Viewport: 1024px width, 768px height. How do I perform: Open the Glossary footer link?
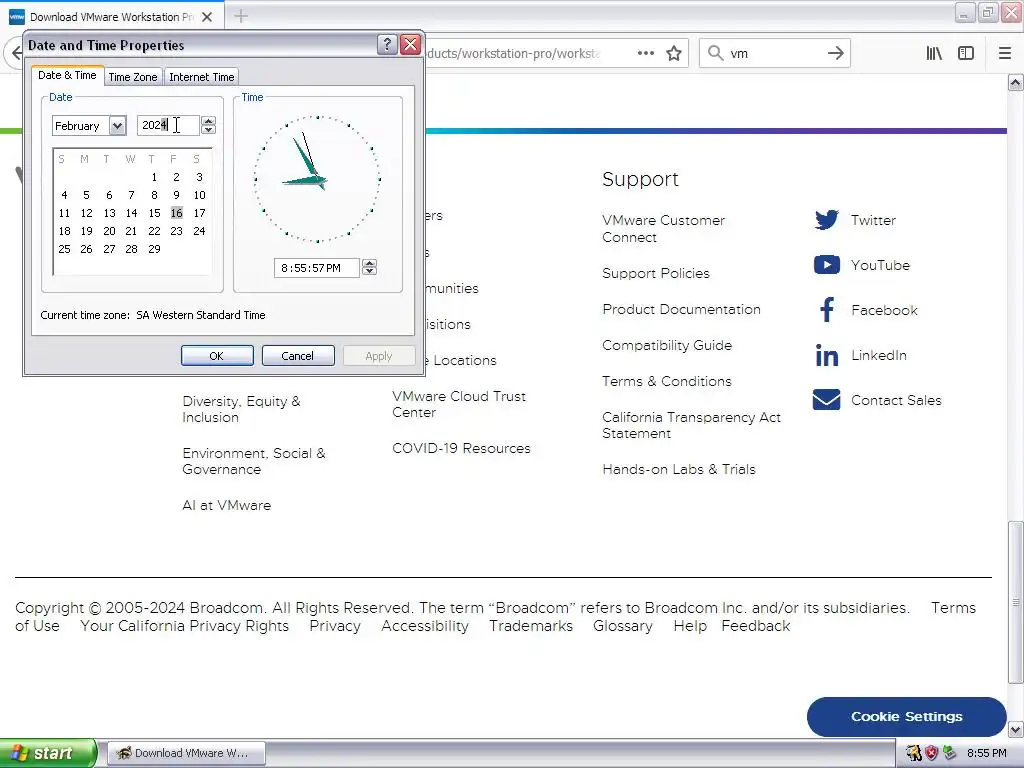click(622, 626)
